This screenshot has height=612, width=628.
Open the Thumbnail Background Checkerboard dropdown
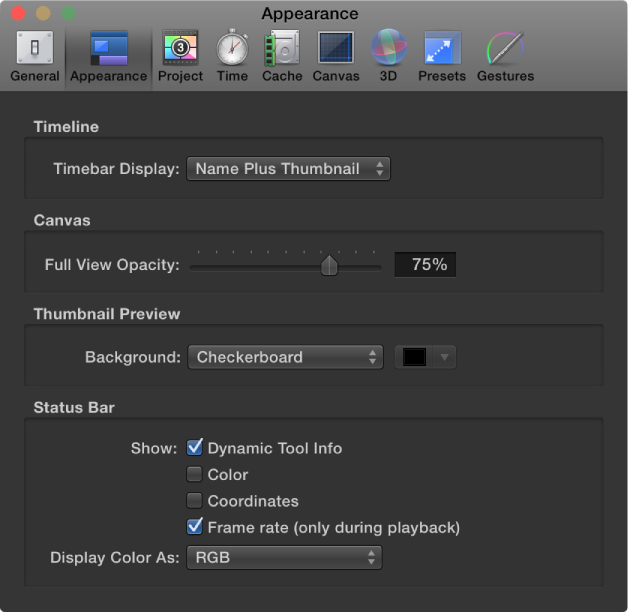(286, 357)
